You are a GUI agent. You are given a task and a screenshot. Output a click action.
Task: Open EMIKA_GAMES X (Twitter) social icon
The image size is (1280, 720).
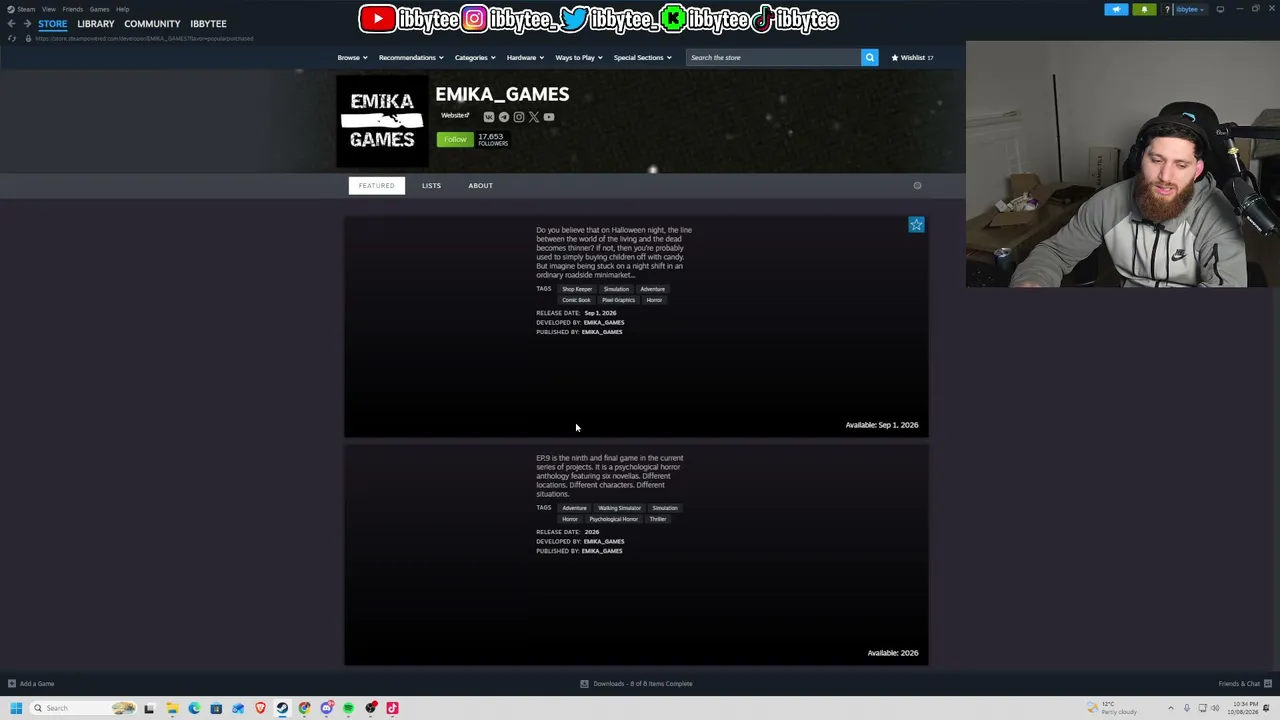pyautogui.click(x=533, y=117)
